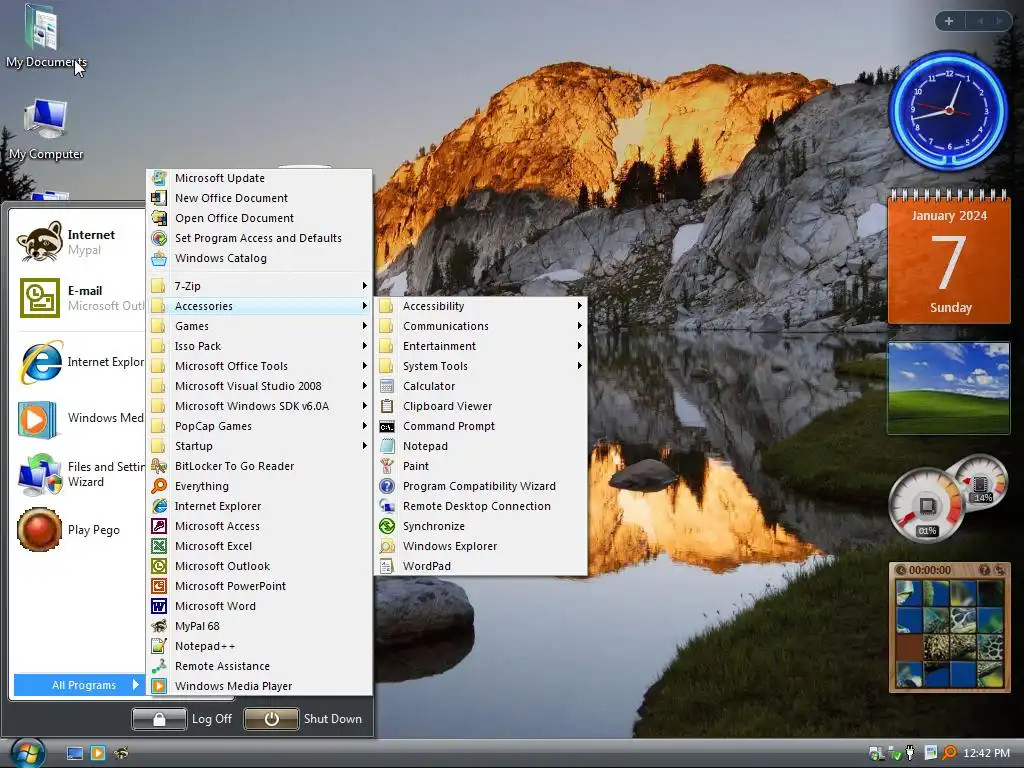Select the Accessories menu entry

coord(259,306)
